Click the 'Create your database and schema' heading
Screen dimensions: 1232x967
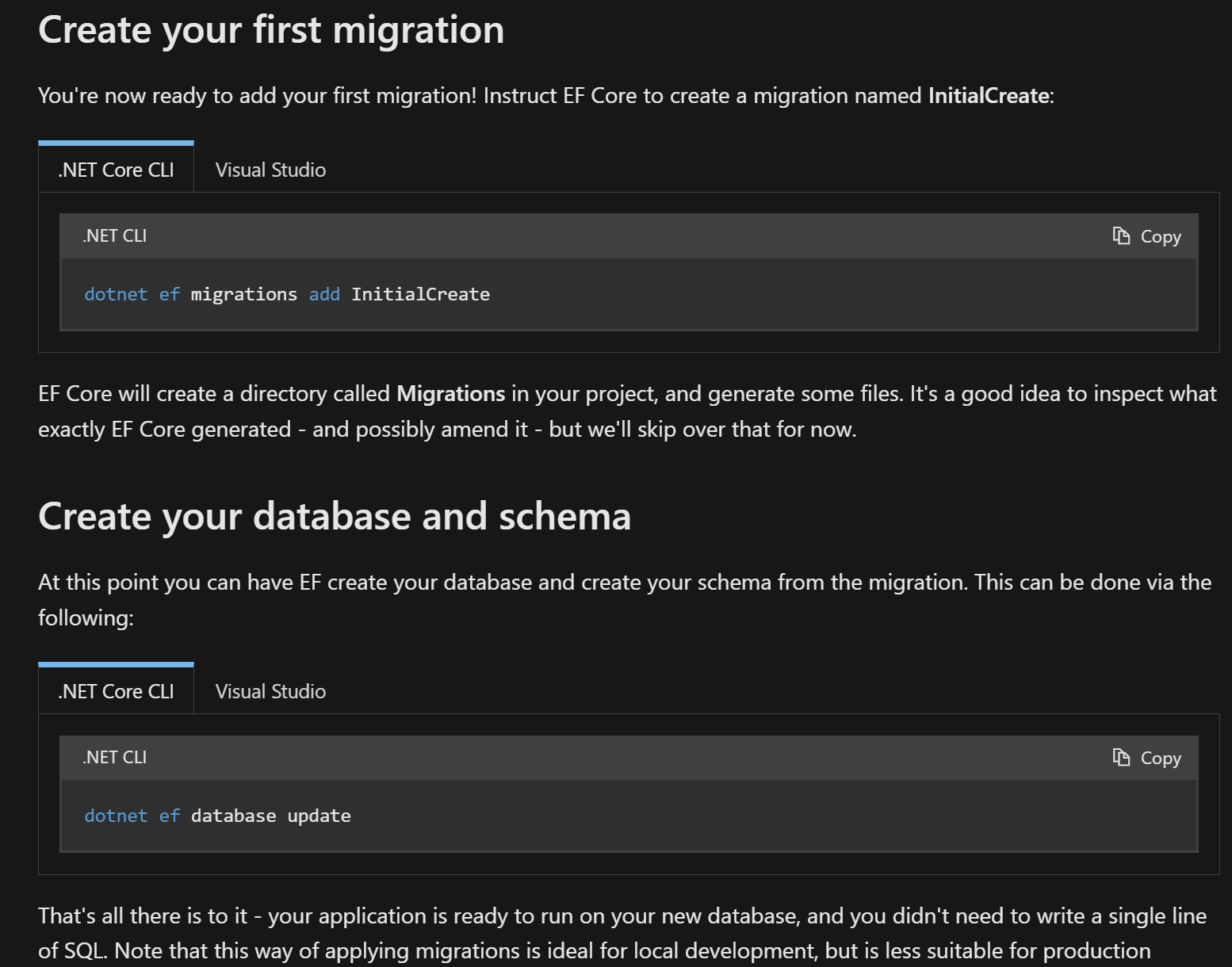[335, 517]
